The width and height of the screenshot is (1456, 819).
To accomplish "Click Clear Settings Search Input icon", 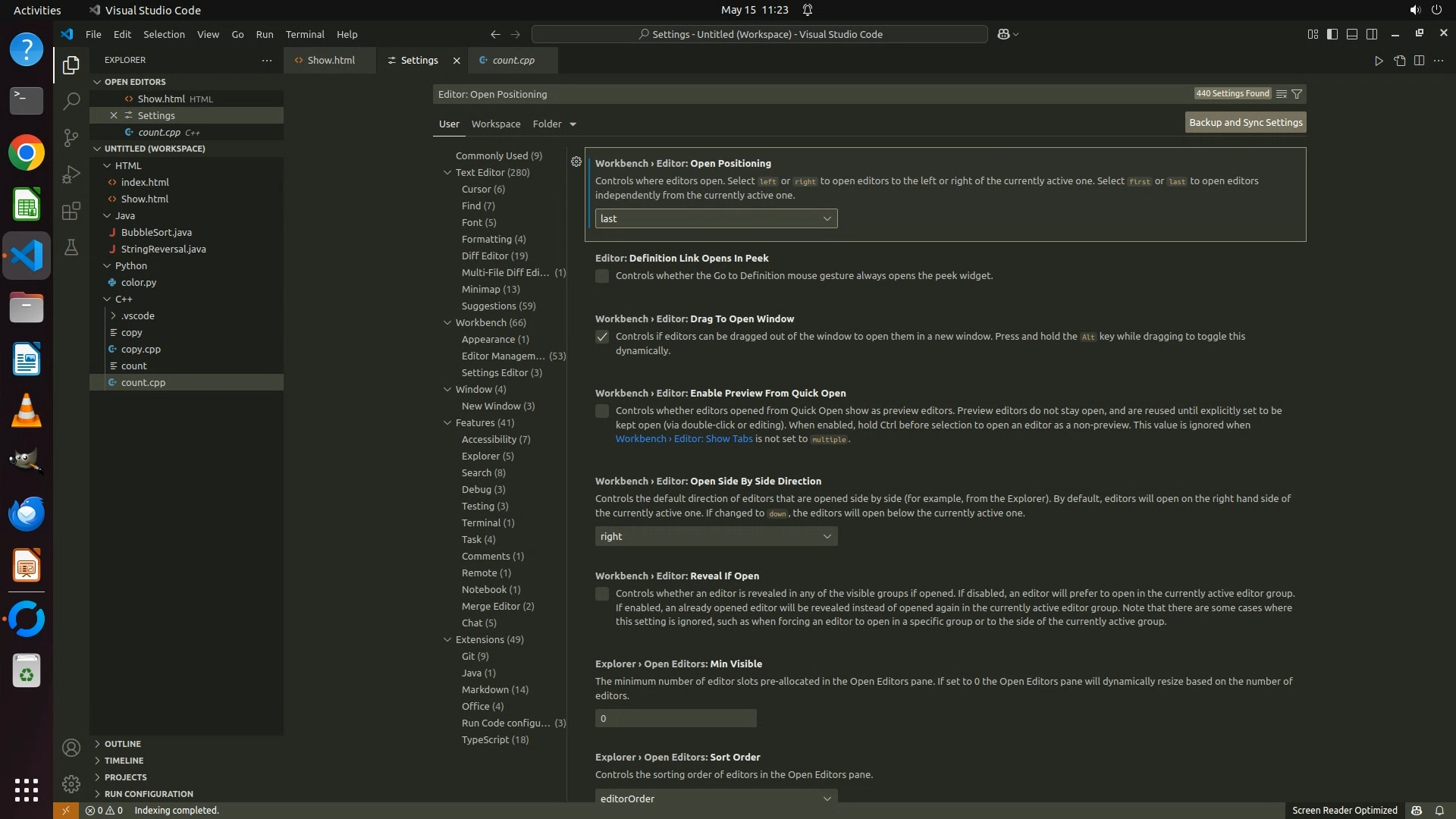I will (1281, 94).
